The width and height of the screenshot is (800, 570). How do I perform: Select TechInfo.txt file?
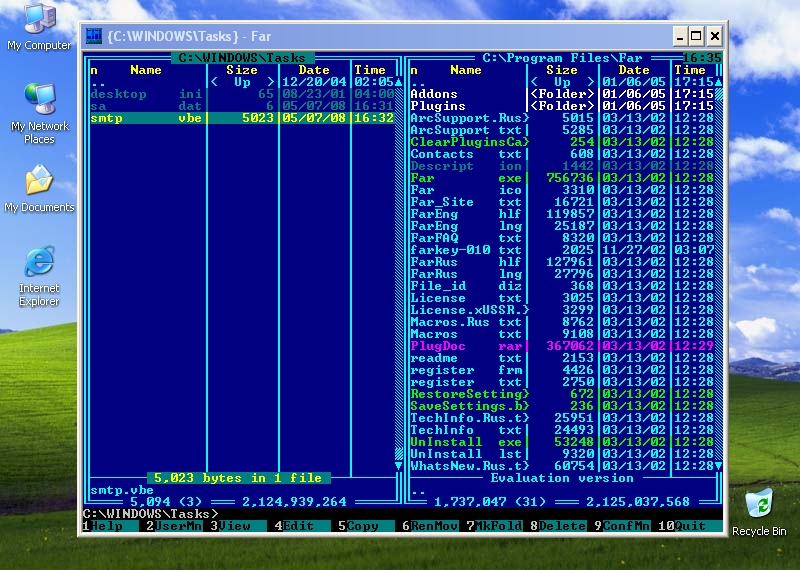[x=562, y=430]
